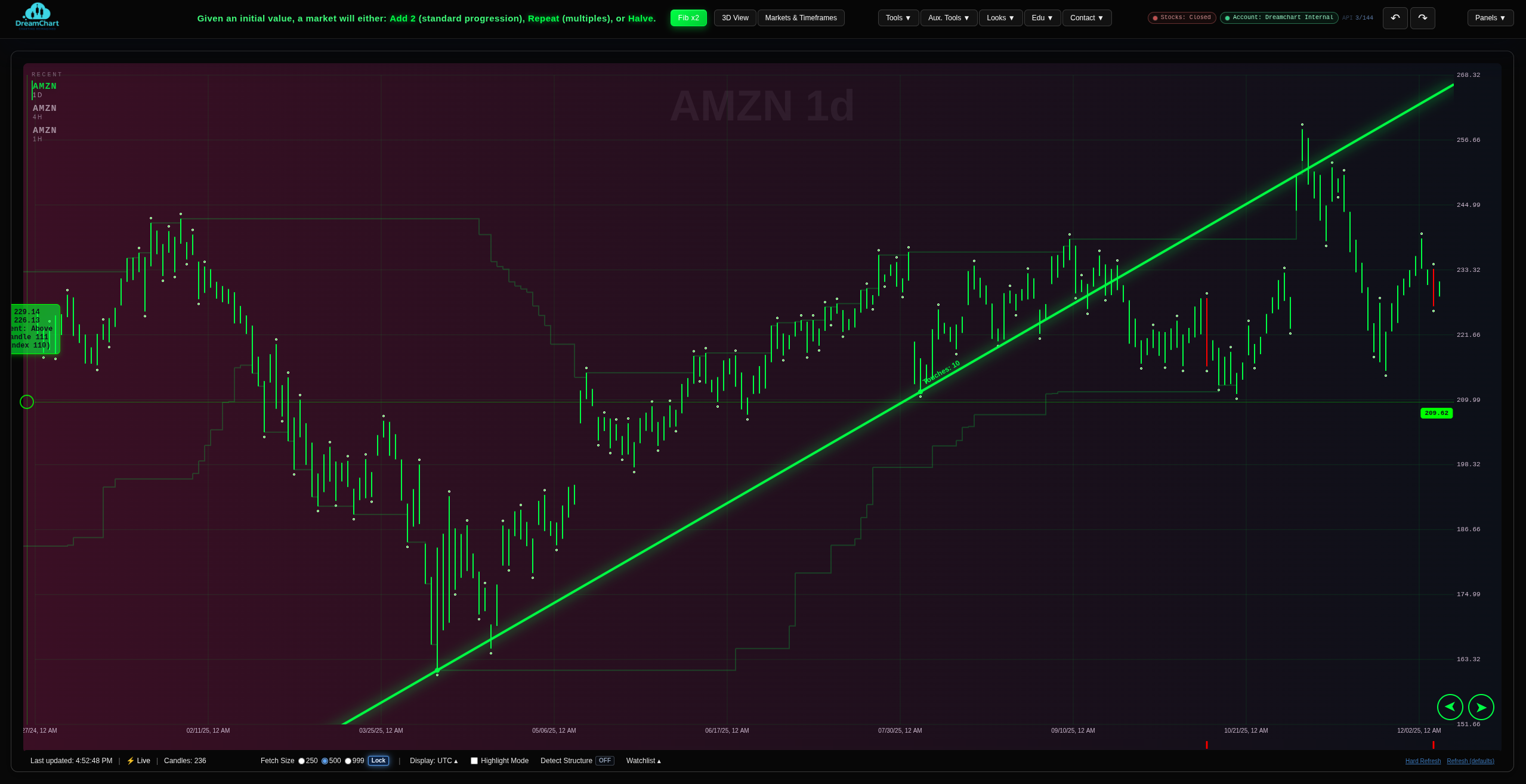Click the Account: Dreamchart Internal badge
Viewport: 1526px width, 784px height.
pyautogui.click(x=1279, y=18)
